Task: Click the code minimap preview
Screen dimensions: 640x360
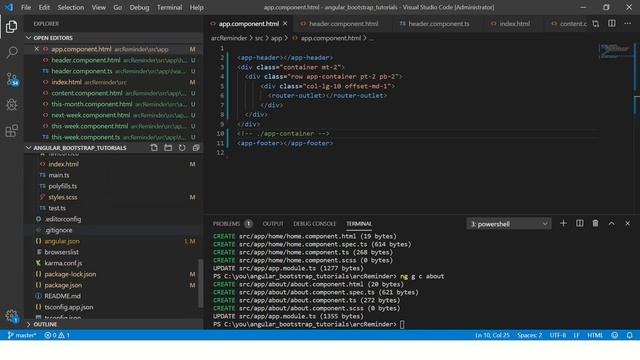Action: 615,51
